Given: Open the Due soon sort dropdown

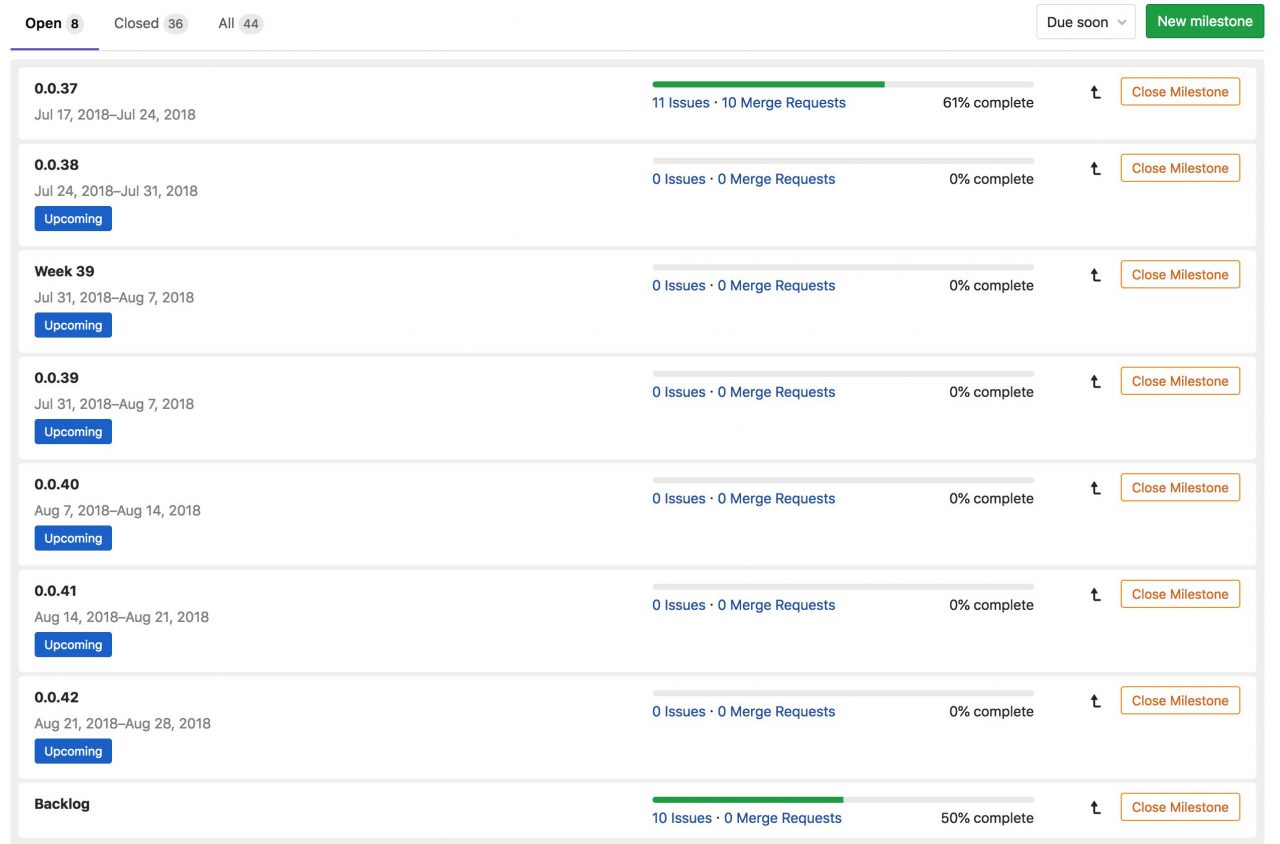Looking at the screenshot, I should (1085, 21).
